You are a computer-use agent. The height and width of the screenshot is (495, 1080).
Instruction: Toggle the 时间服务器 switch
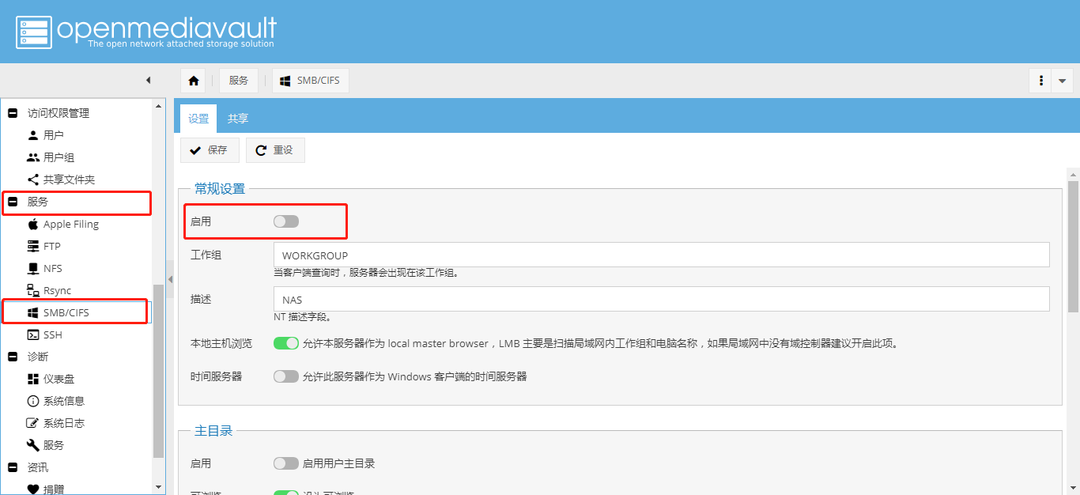coord(286,377)
